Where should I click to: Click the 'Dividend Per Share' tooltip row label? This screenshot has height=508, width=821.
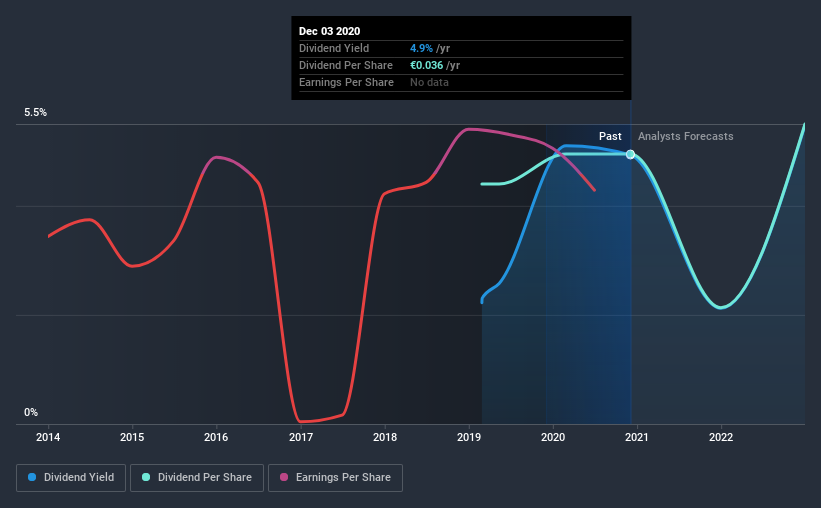(346, 65)
